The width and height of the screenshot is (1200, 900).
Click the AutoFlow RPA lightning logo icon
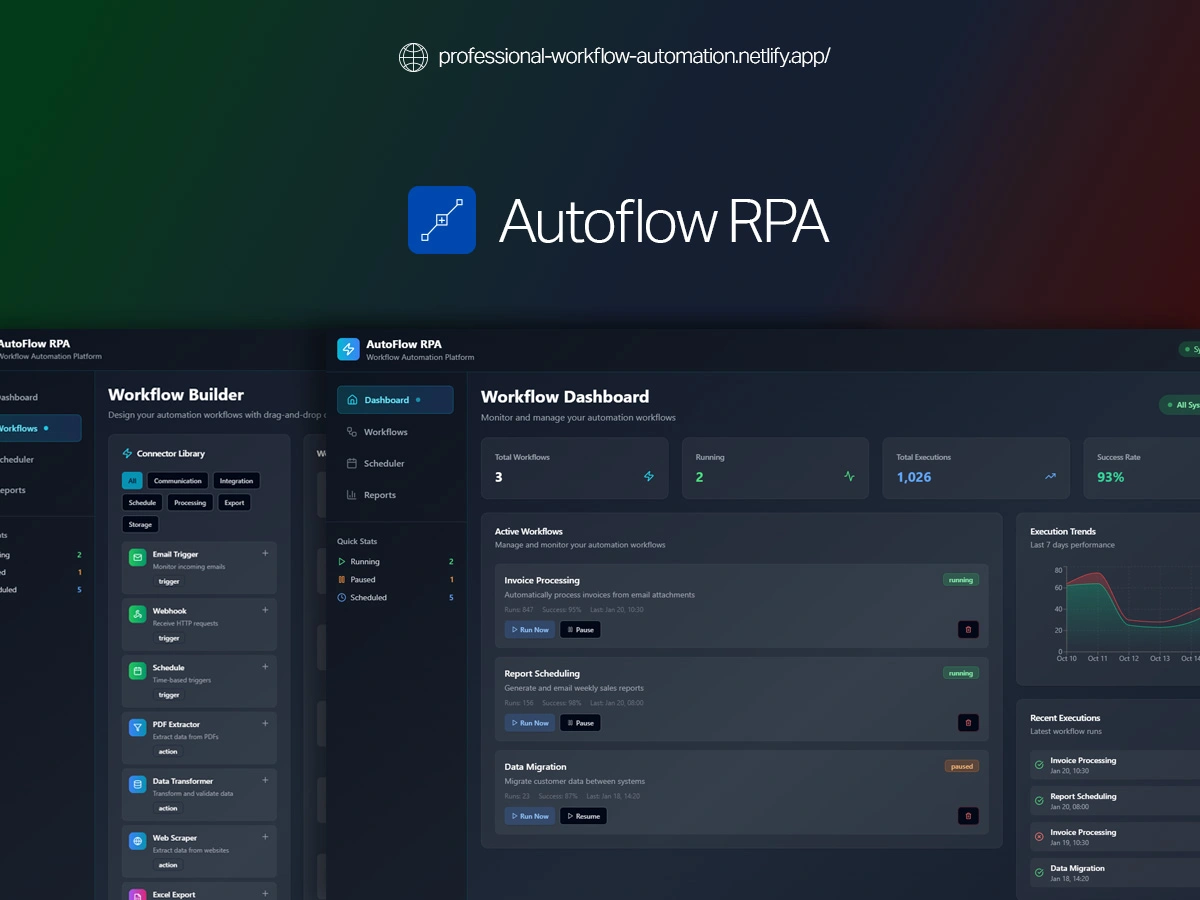pos(348,349)
